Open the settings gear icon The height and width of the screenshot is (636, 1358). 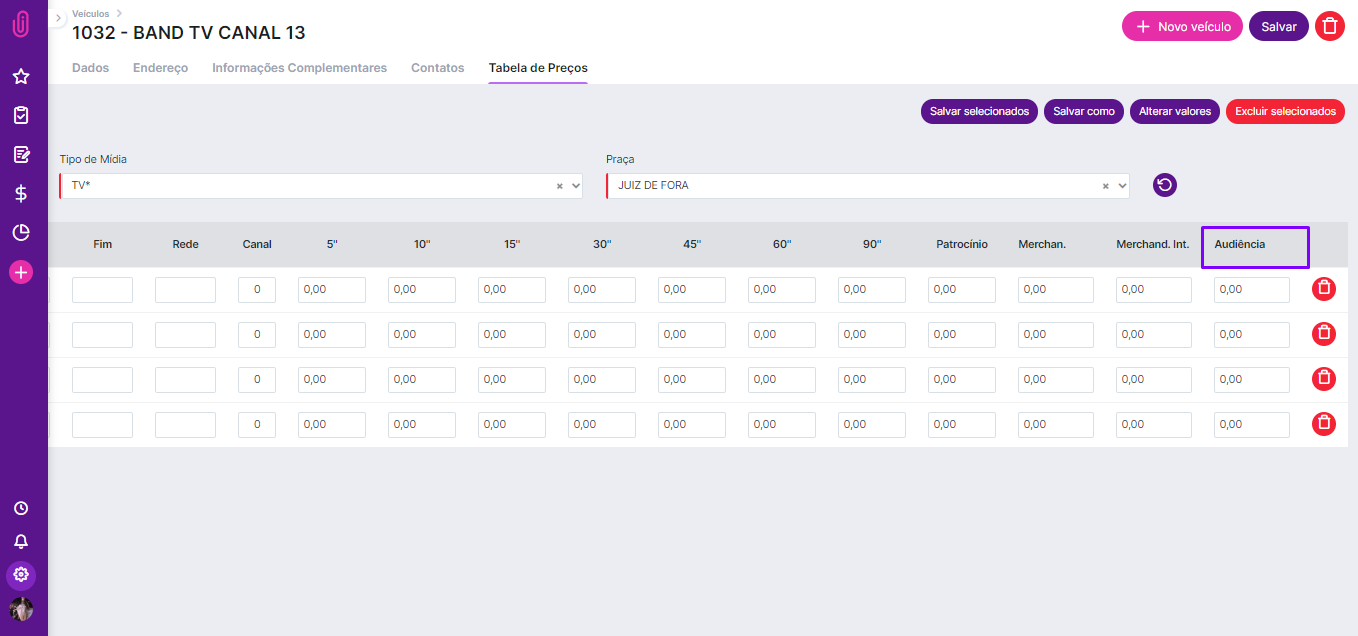click(21, 575)
